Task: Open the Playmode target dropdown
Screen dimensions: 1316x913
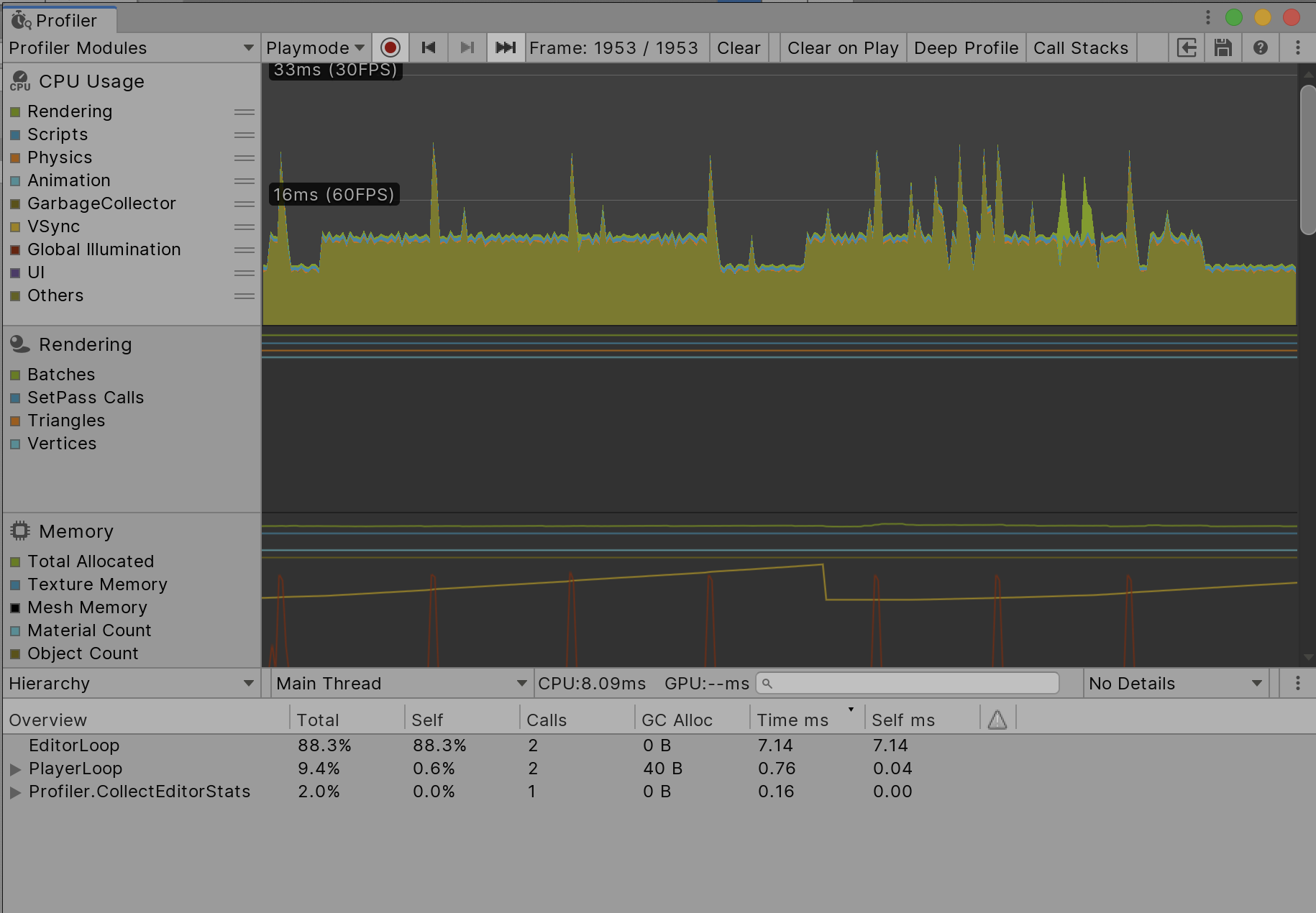Action: (x=314, y=47)
